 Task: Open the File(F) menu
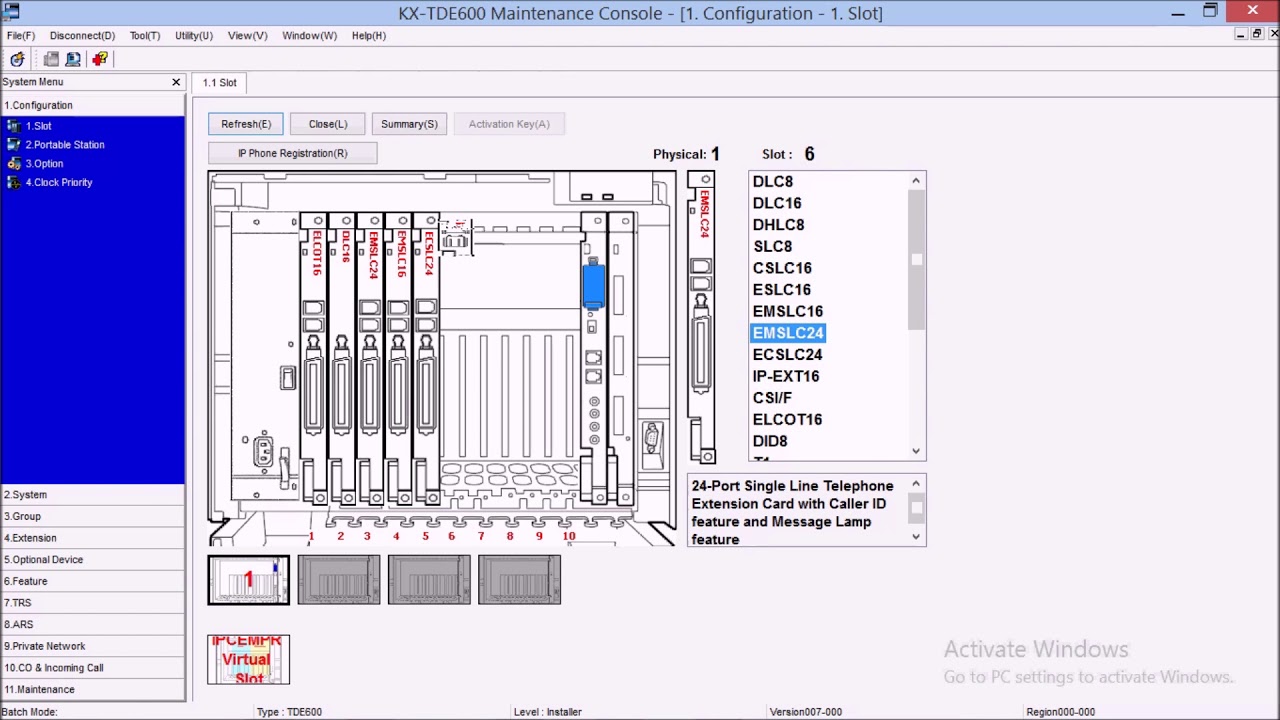pos(21,35)
